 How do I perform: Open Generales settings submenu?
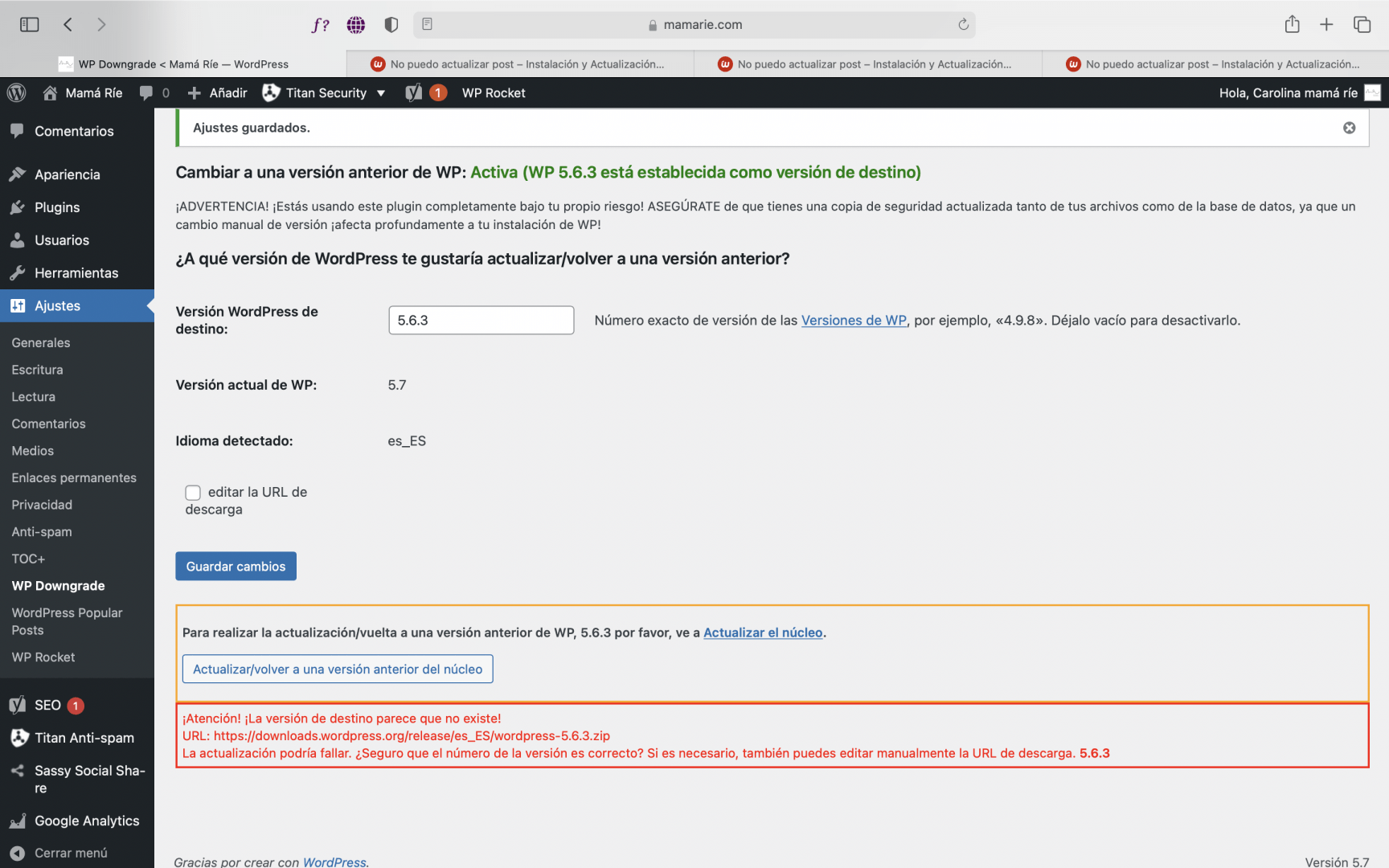tap(41, 343)
